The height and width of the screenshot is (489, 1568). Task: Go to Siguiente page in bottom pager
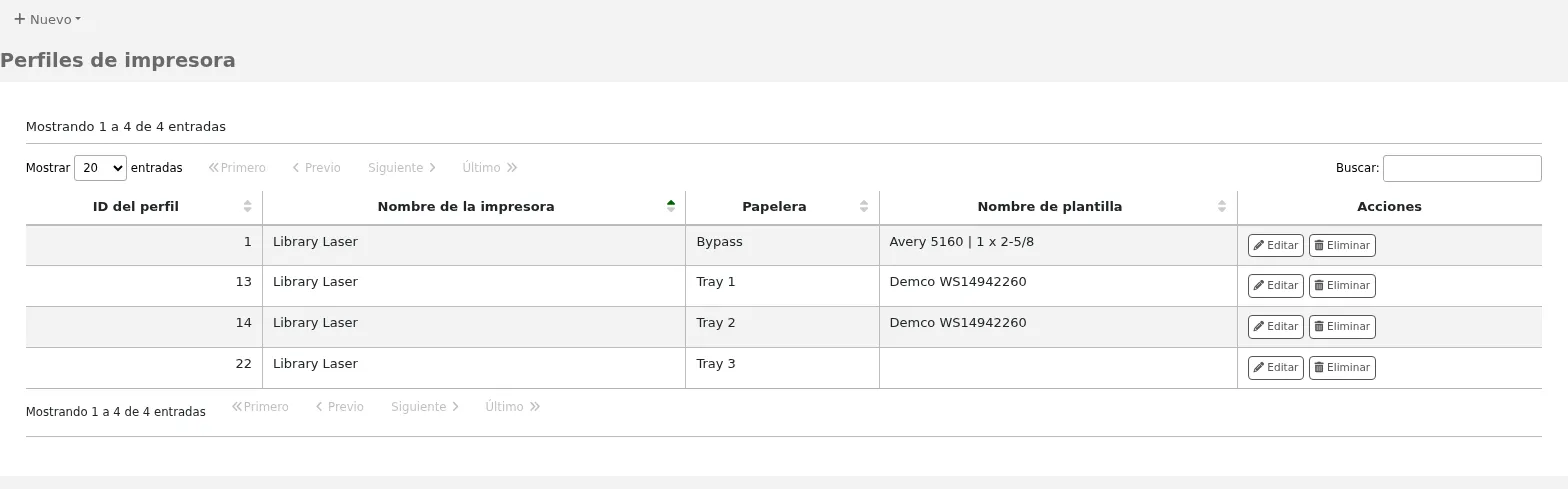pos(425,407)
